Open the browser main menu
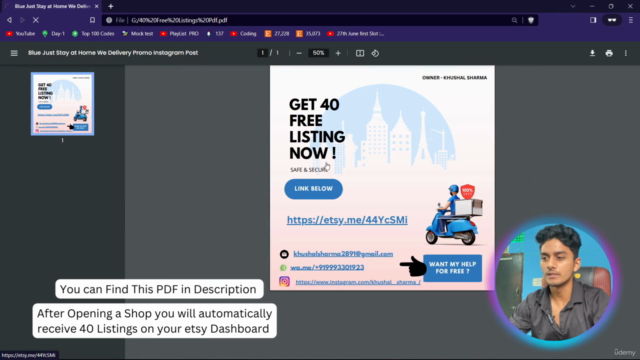The height and width of the screenshot is (360, 640). [631, 20]
